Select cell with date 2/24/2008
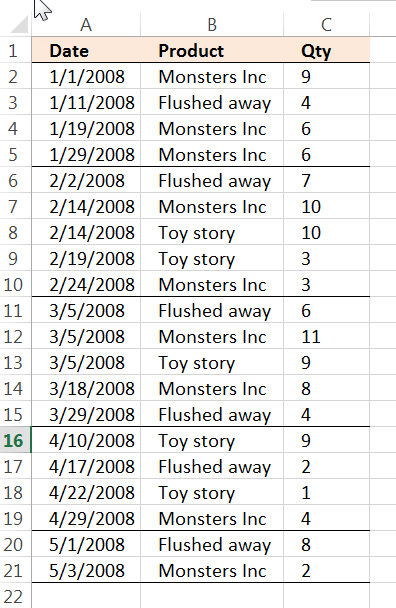The image size is (396, 608). tap(86, 284)
